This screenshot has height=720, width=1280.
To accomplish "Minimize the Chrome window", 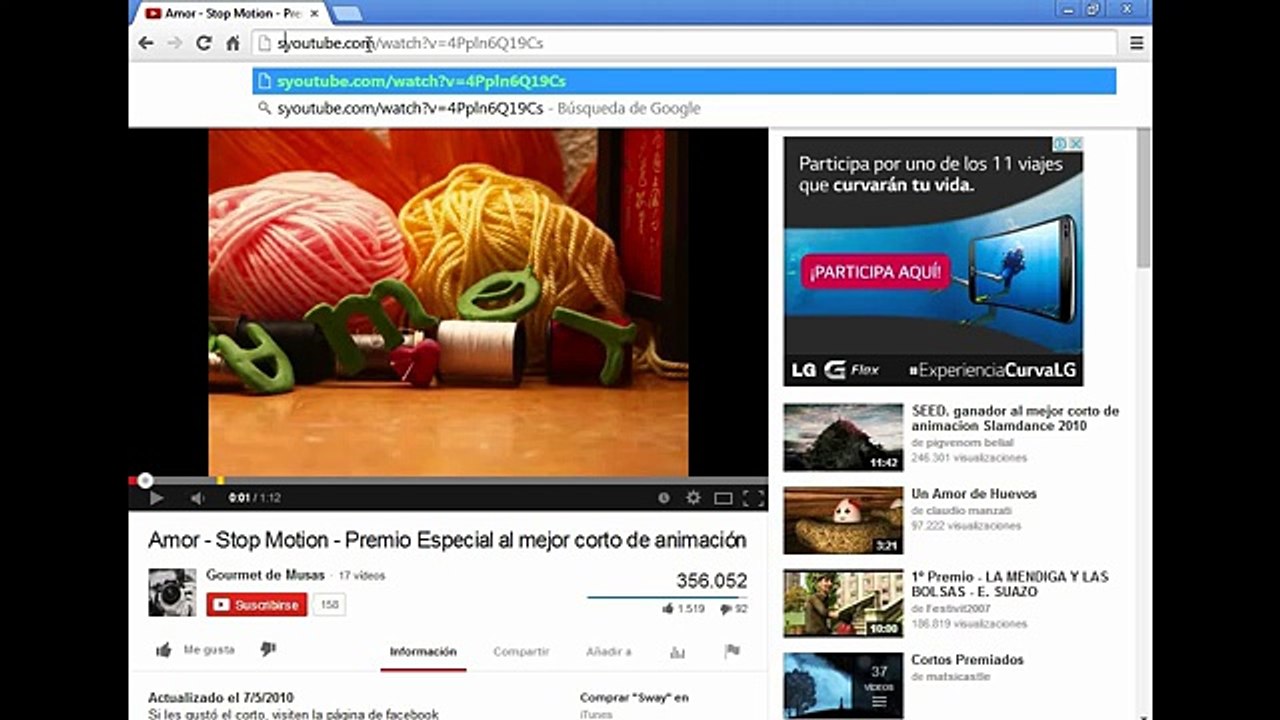I will pos(1066,9).
